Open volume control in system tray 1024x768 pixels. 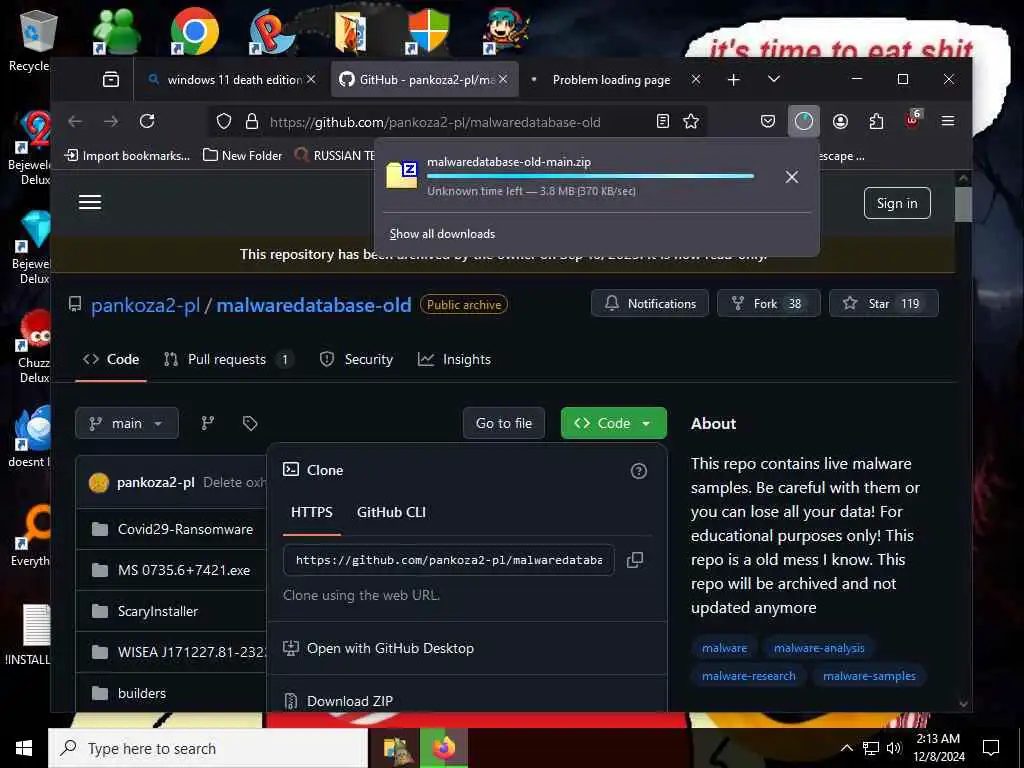[x=894, y=748]
